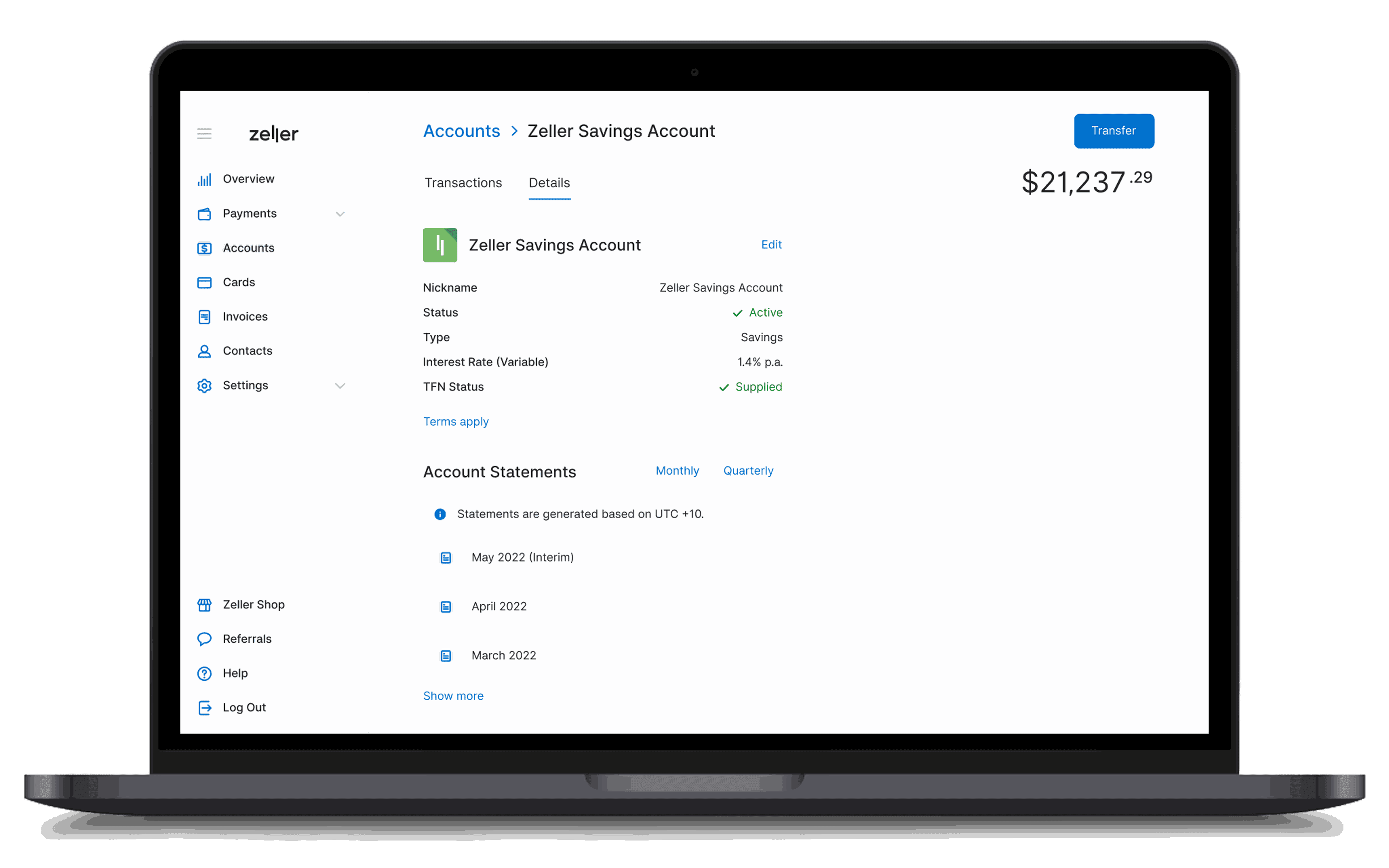
Task: Click the Overview bar chart icon
Action: click(x=204, y=179)
